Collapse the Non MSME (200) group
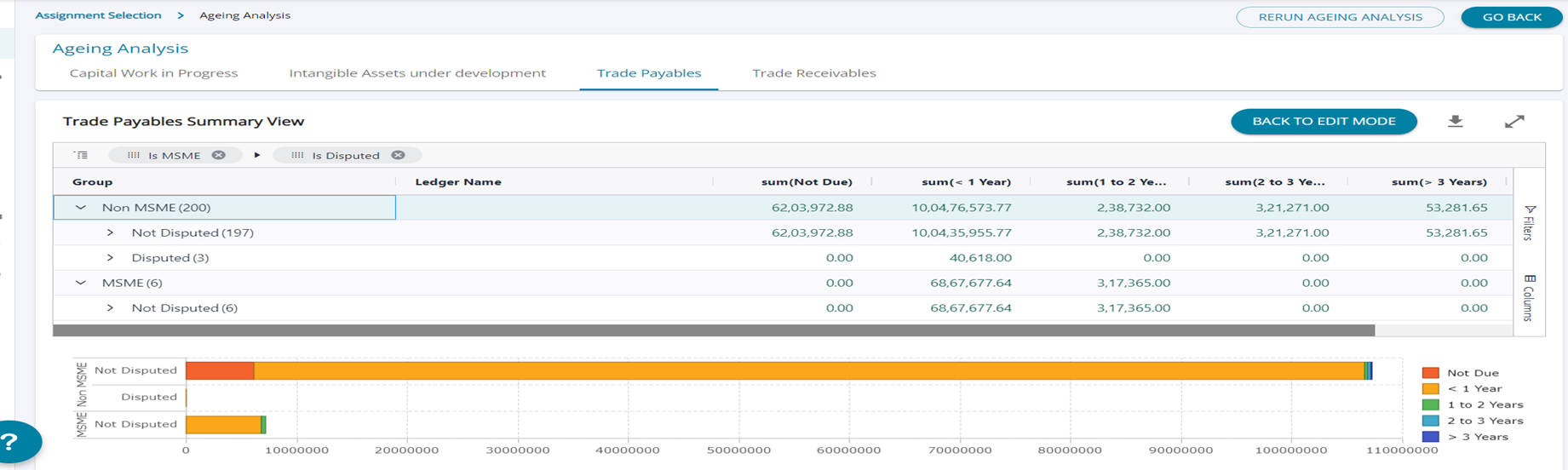 (81, 208)
